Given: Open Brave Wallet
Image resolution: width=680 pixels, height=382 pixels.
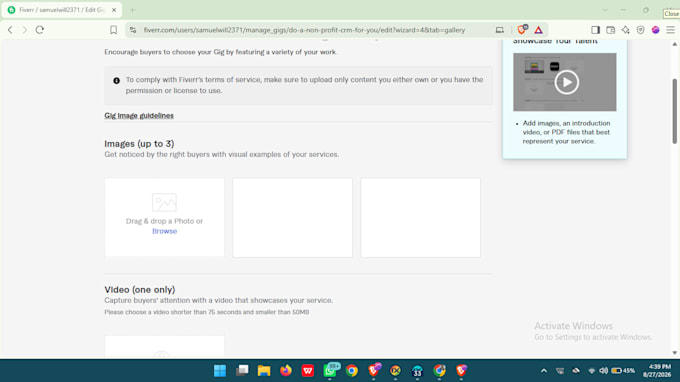Looking at the screenshot, I should 611,30.
